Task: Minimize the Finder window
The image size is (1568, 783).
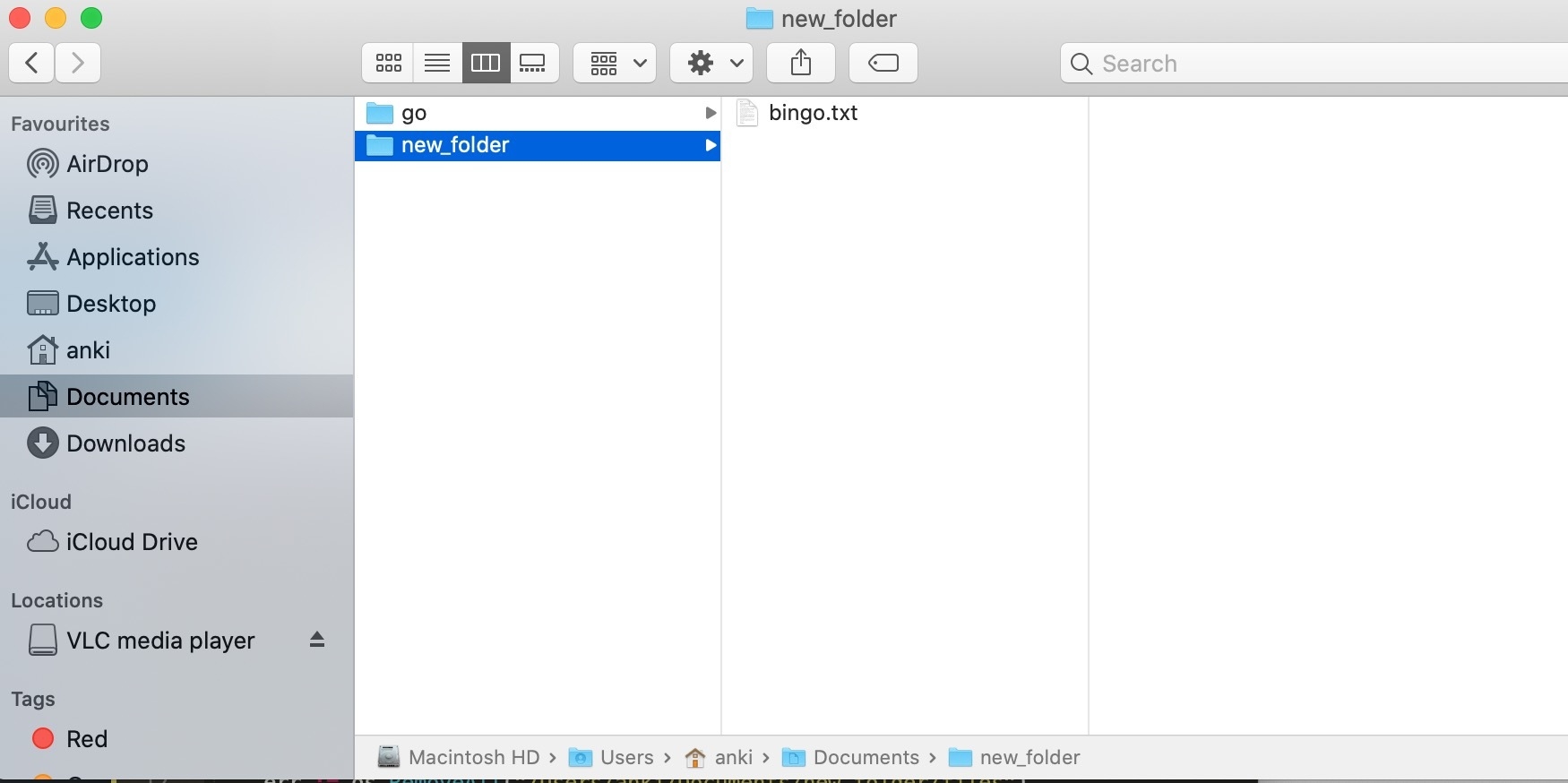Action: click(x=56, y=18)
